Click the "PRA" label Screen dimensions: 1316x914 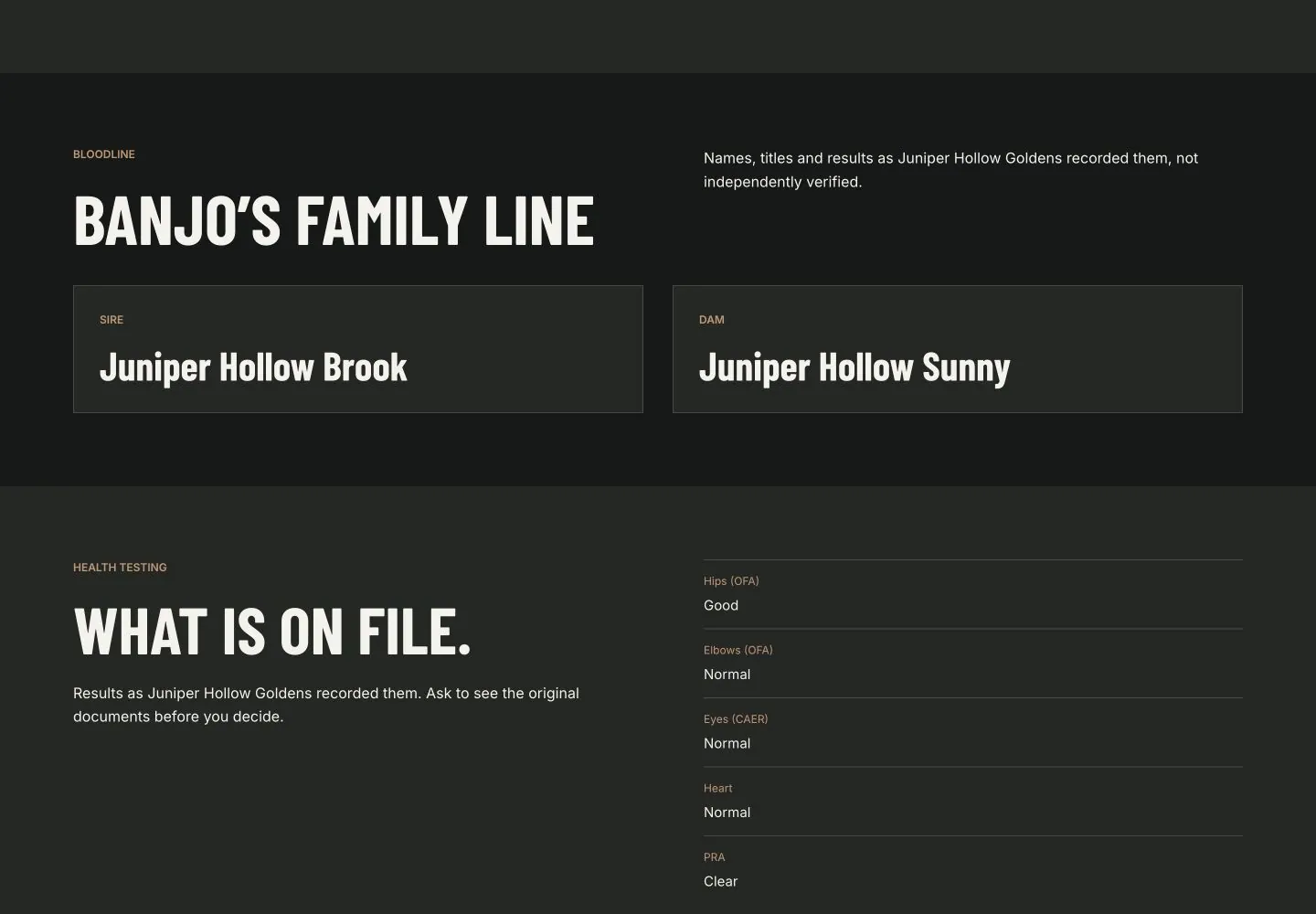[x=715, y=857]
